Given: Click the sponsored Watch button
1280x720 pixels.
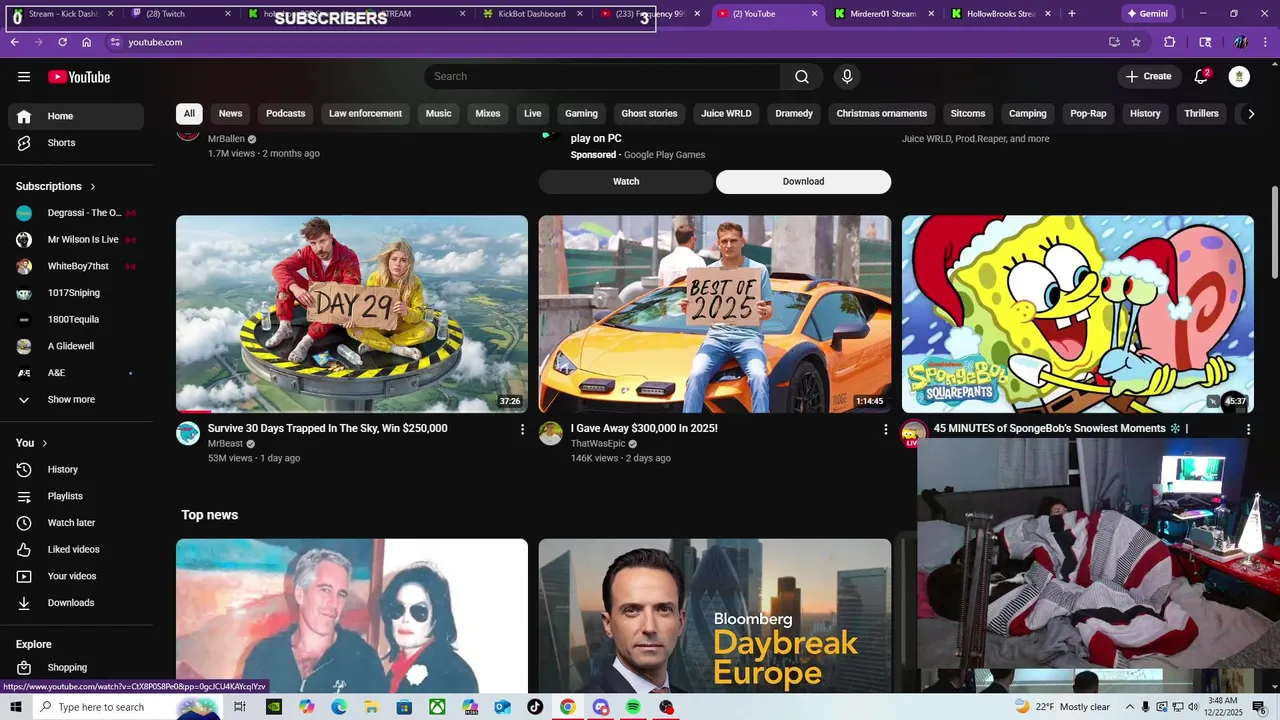Looking at the screenshot, I should coord(626,182).
